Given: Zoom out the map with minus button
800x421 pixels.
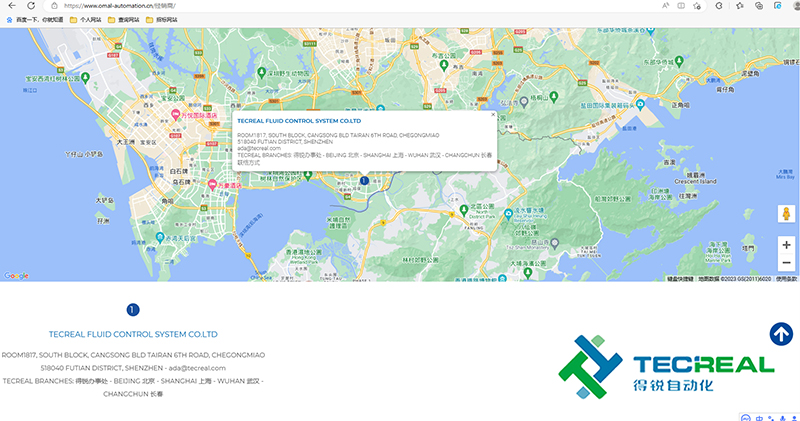Looking at the screenshot, I should (x=786, y=262).
